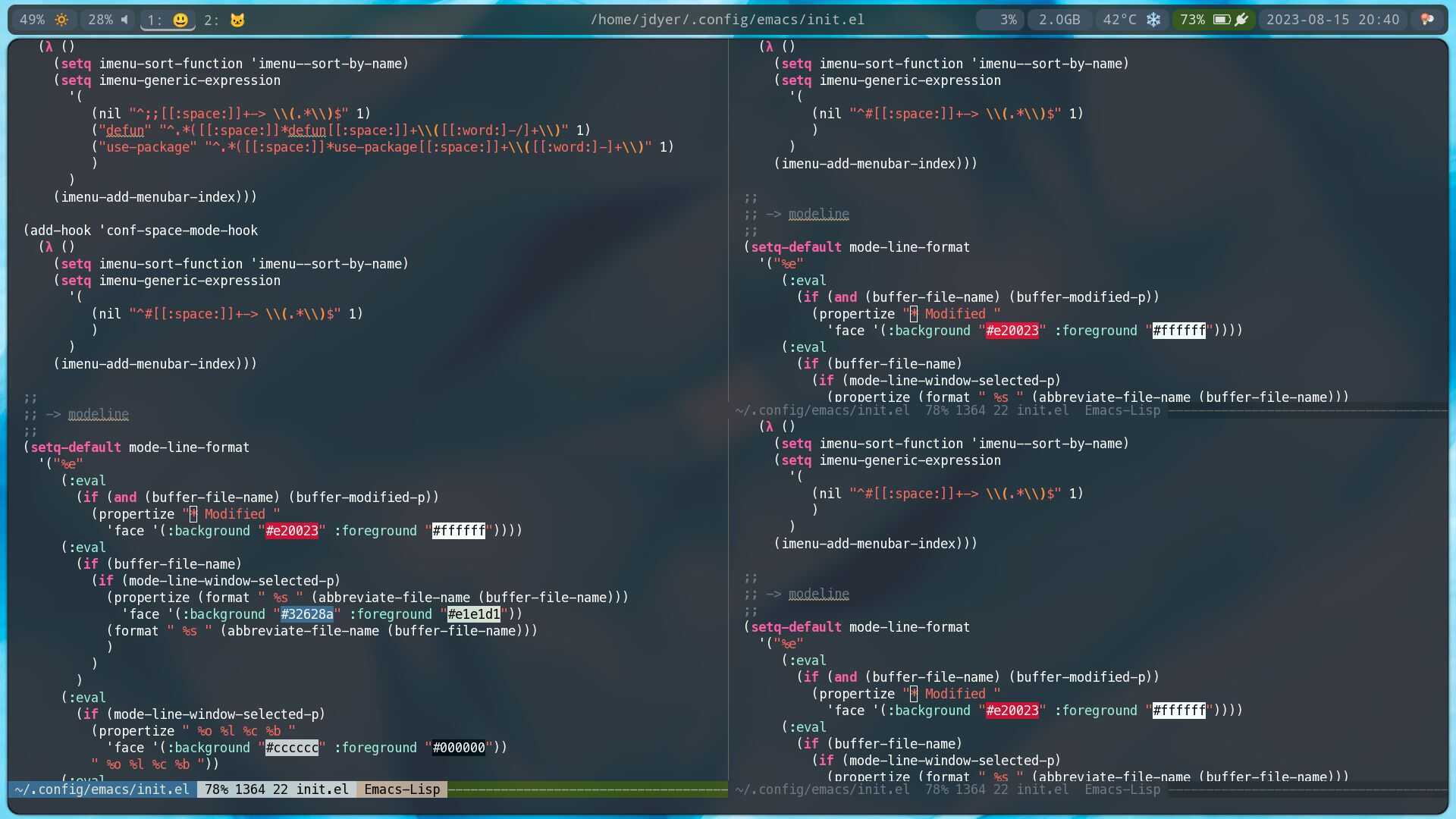
Task: Click the temperature snowflake icon
Action: (1153, 20)
